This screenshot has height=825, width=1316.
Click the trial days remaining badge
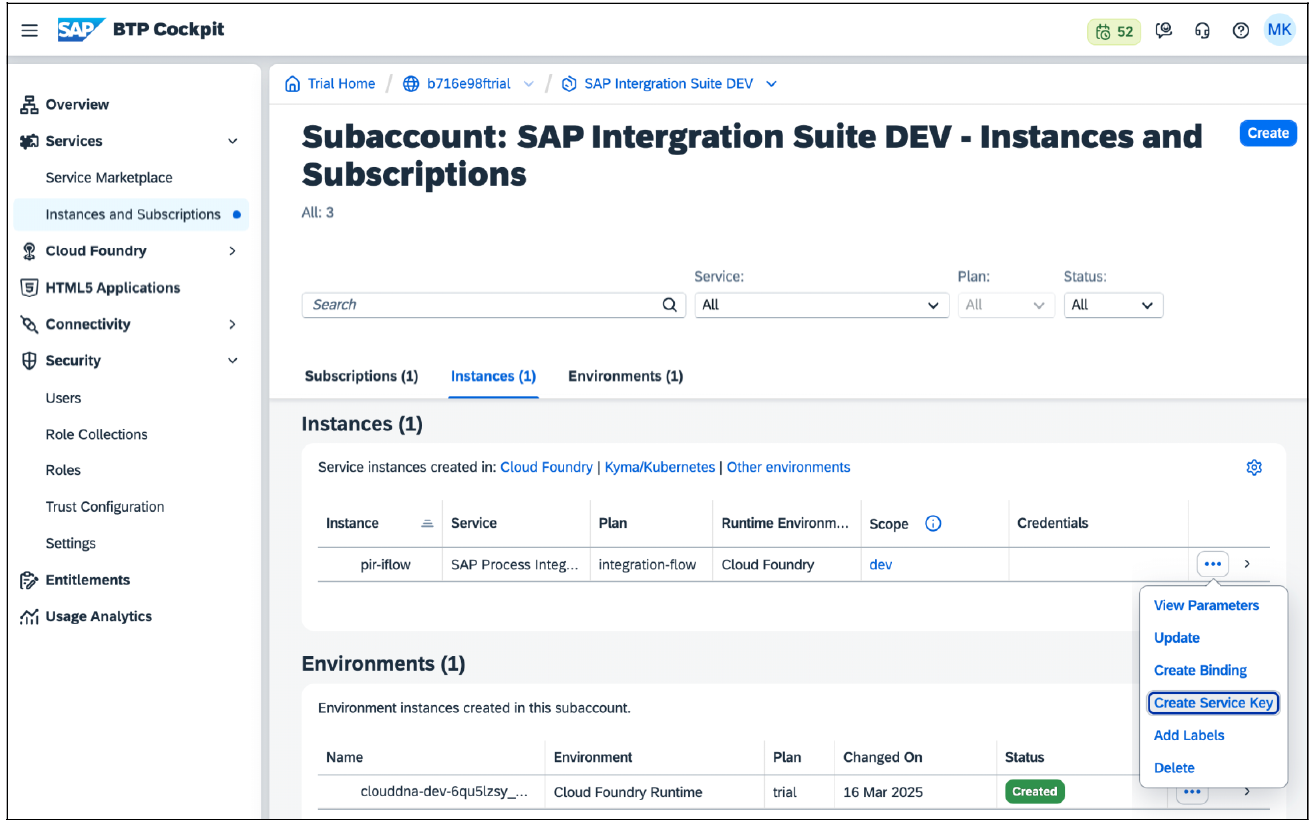click(1114, 31)
